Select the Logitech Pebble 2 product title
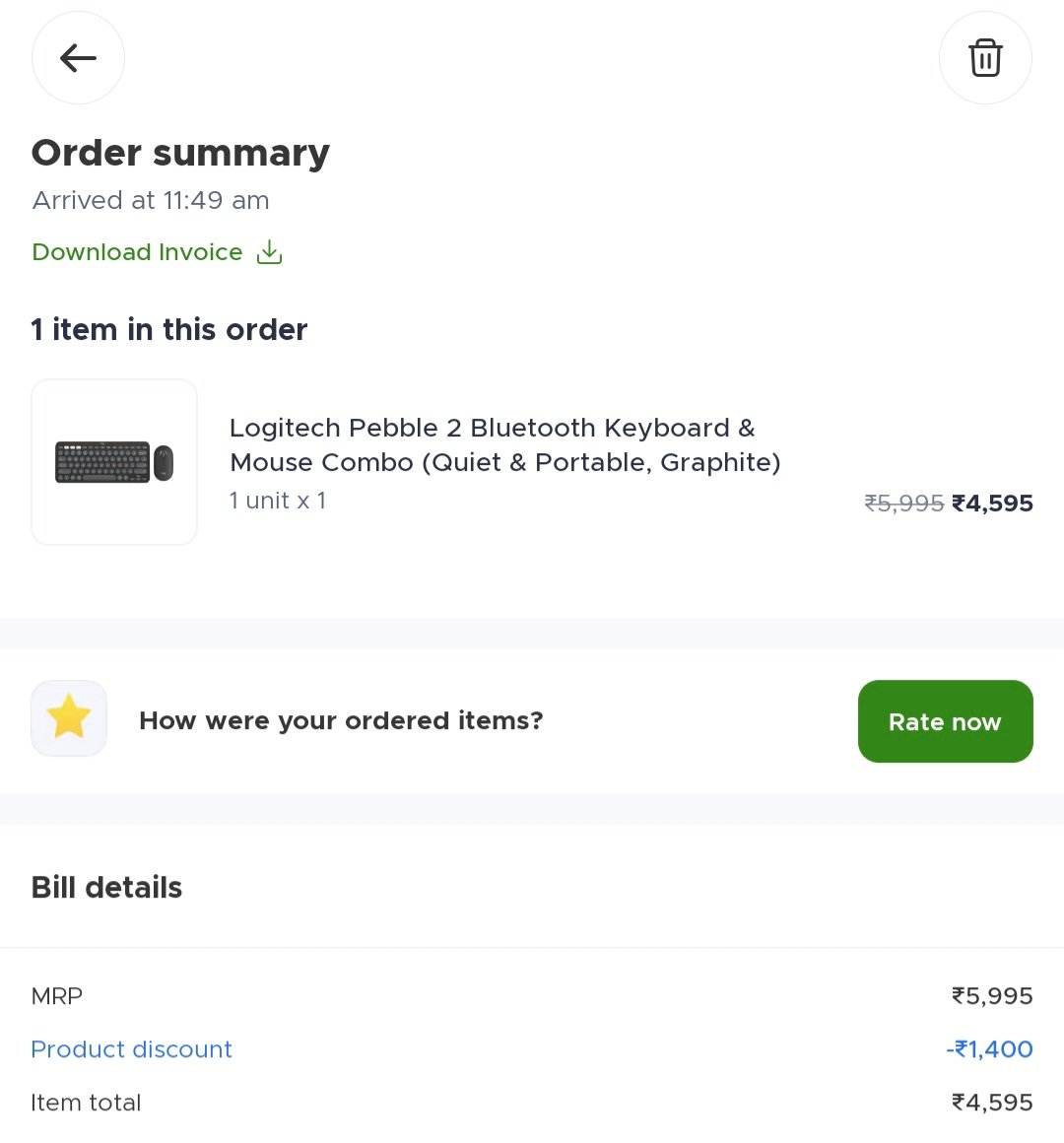 504,445
